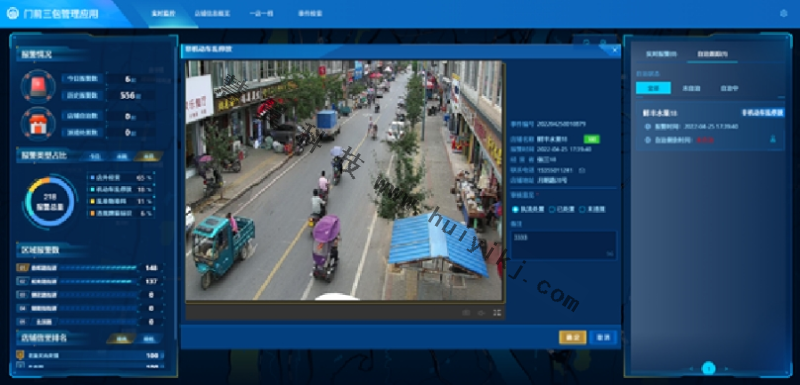Close the event dialog with the X

click(614, 50)
